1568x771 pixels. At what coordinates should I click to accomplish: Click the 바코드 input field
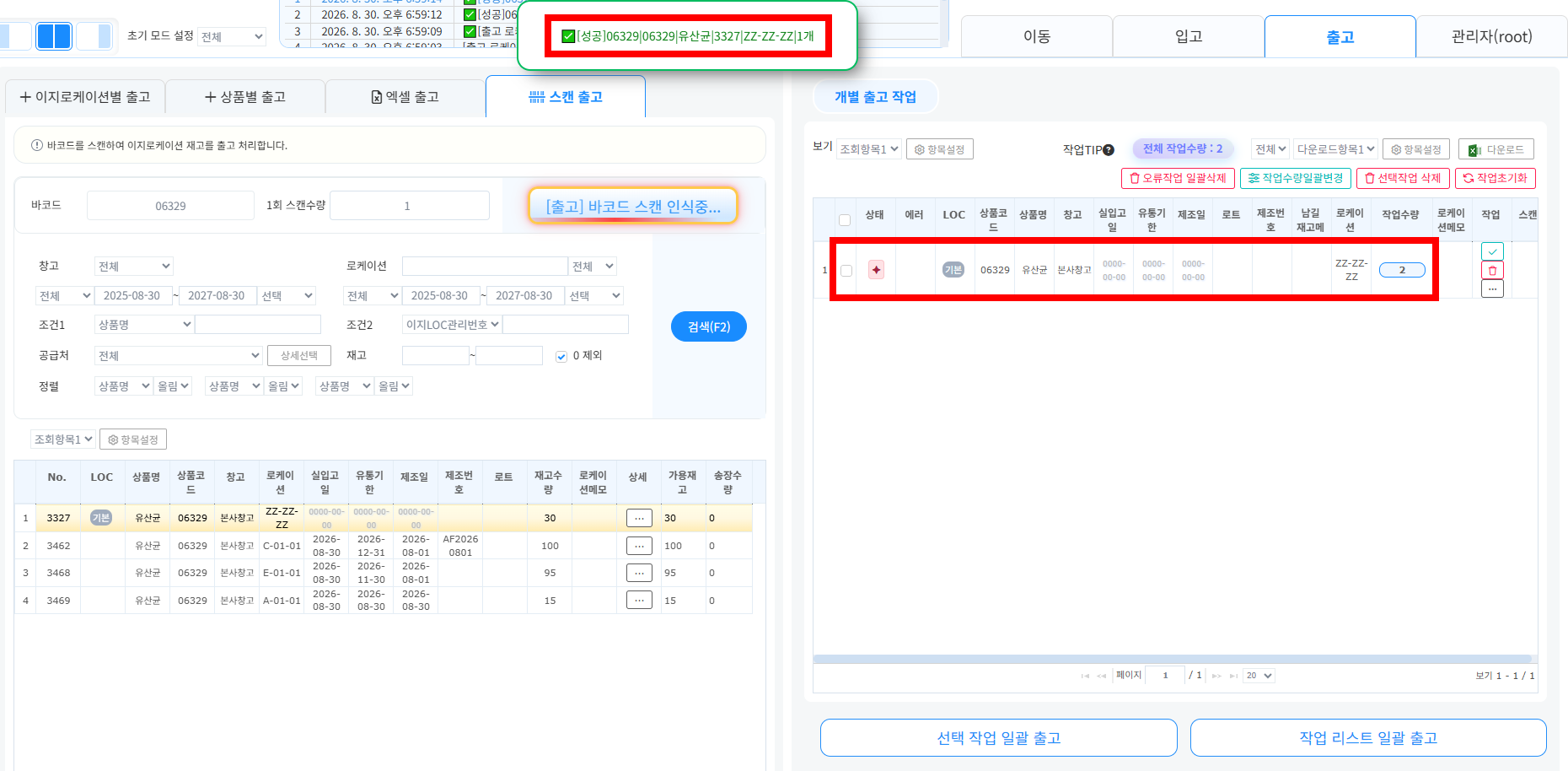[x=170, y=206]
